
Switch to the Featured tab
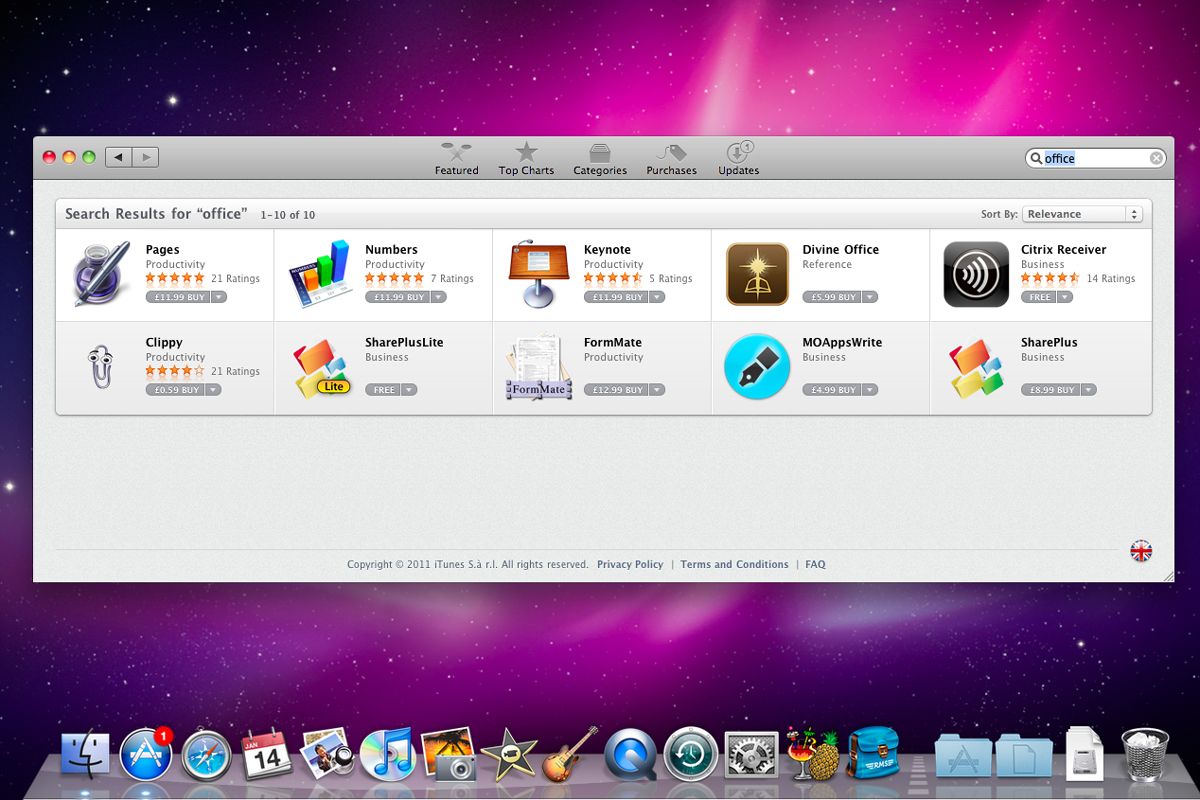[456, 158]
